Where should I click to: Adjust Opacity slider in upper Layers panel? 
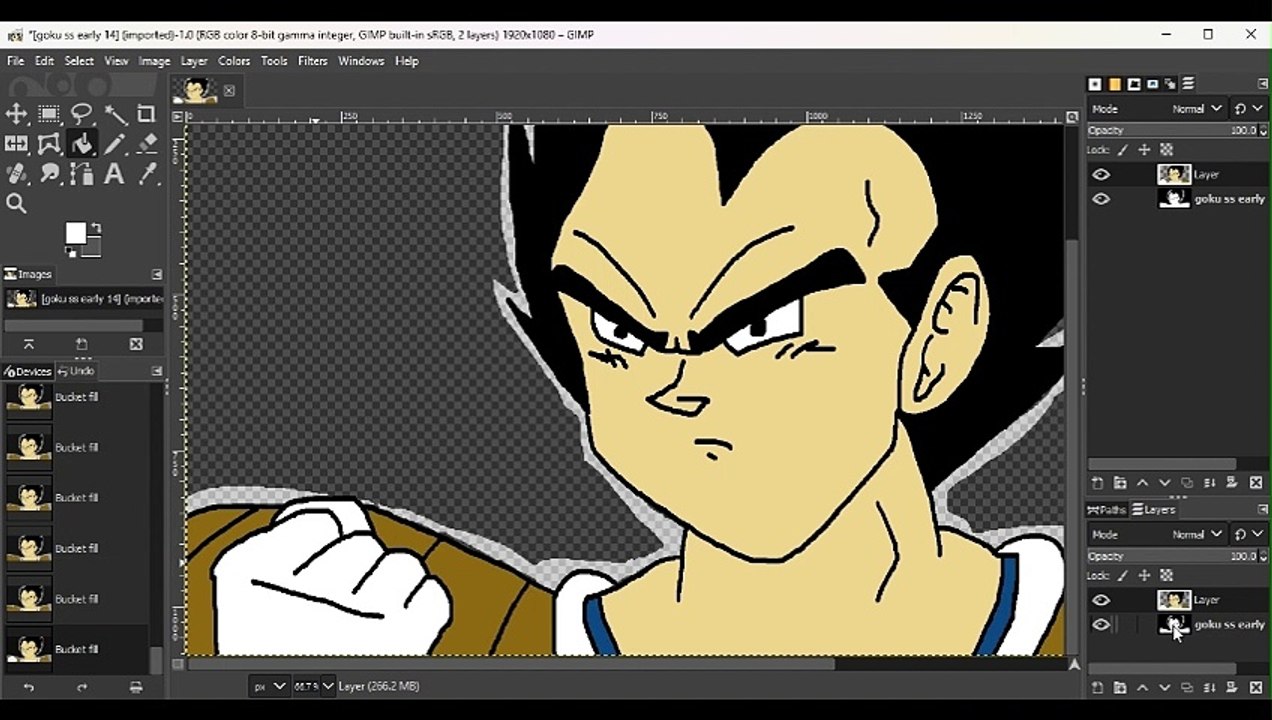[x=1172, y=130]
